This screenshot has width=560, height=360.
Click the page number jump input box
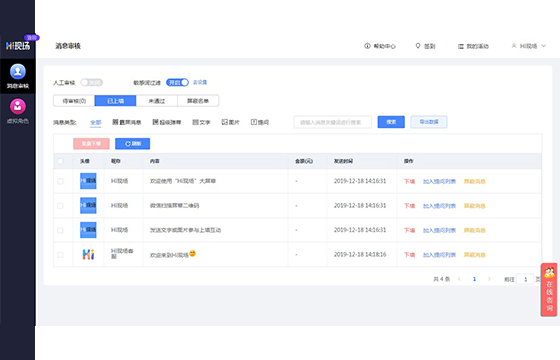coord(525,279)
